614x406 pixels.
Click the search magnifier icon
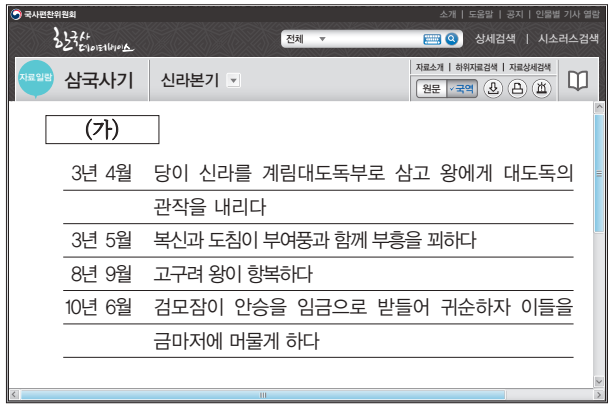click(451, 39)
